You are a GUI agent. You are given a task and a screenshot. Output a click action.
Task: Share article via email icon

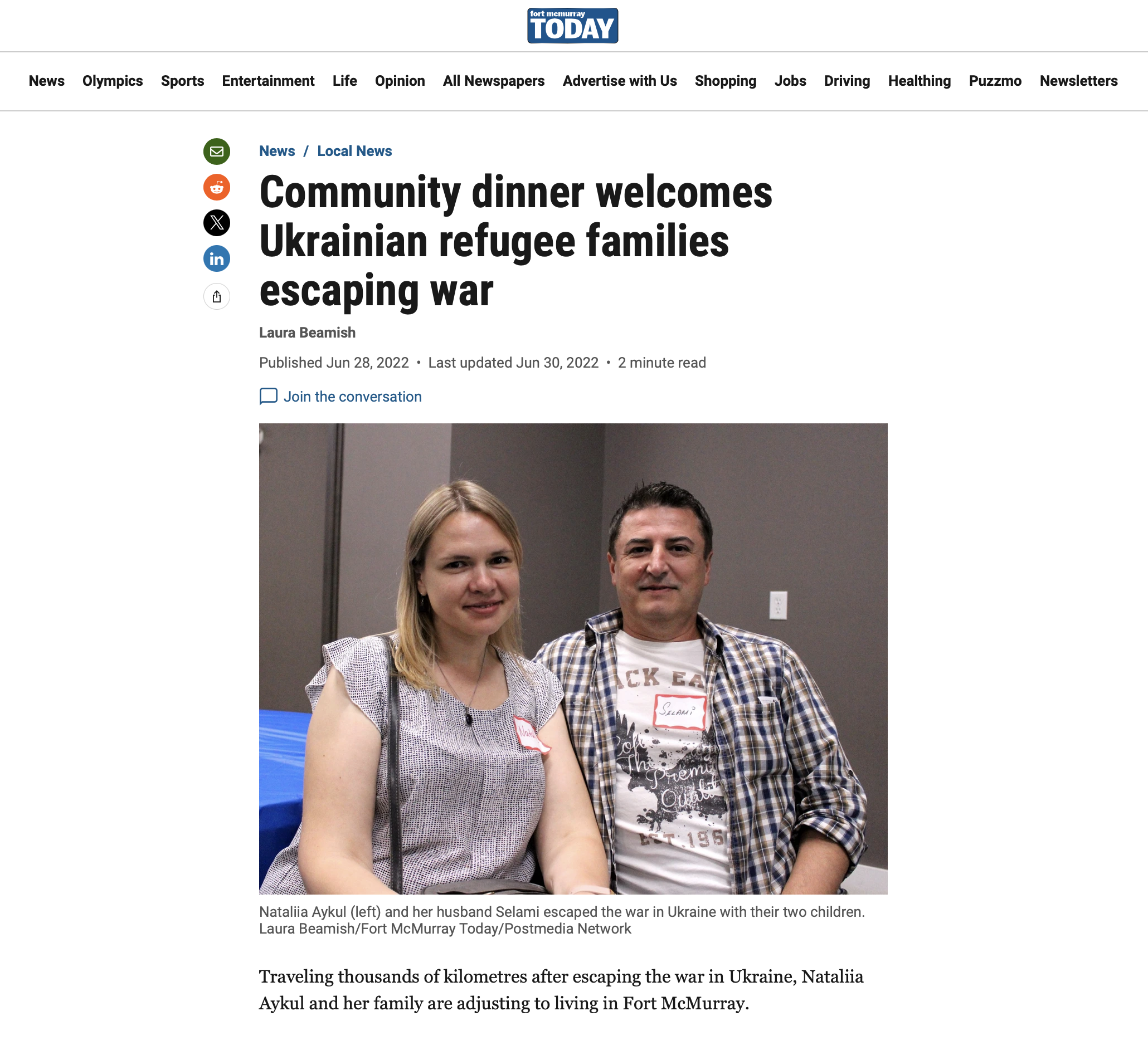point(216,152)
